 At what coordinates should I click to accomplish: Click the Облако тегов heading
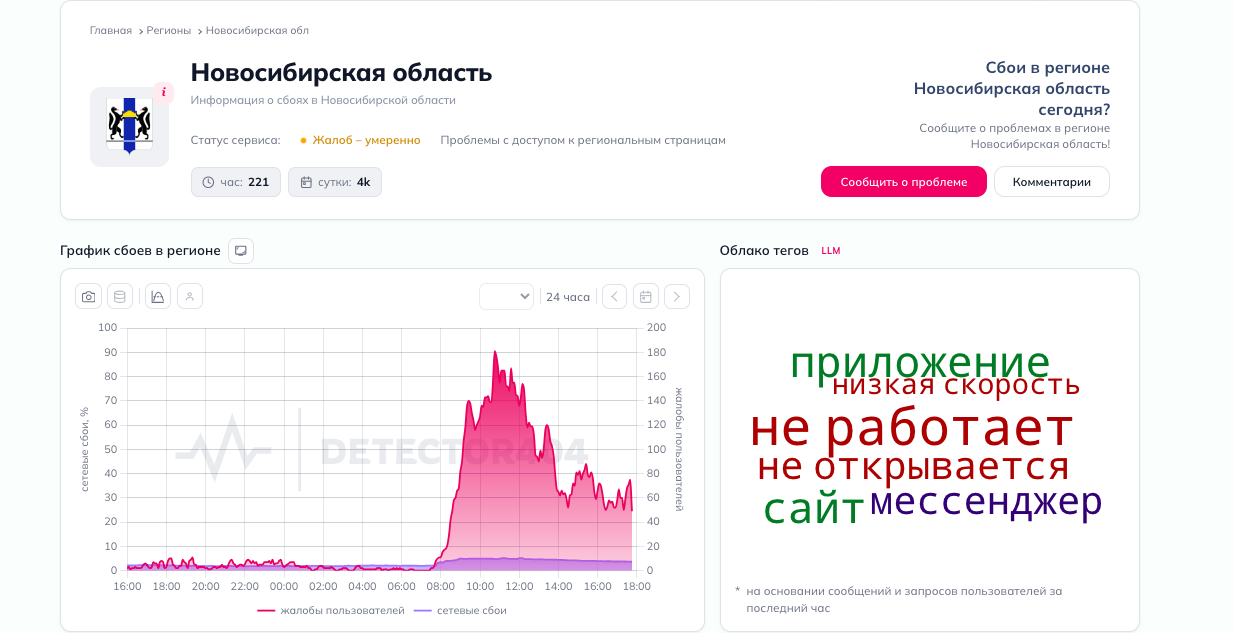[x=764, y=250]
